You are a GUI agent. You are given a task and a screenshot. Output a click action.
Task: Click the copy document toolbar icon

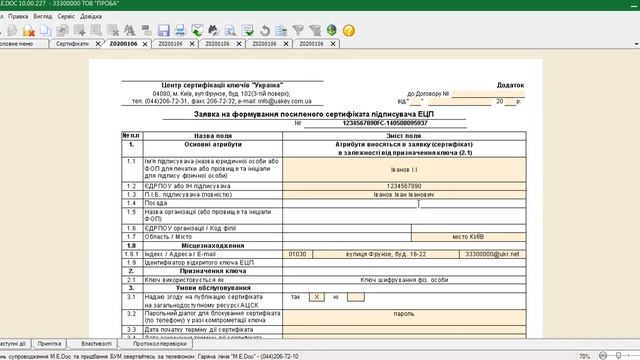(45, 31)
